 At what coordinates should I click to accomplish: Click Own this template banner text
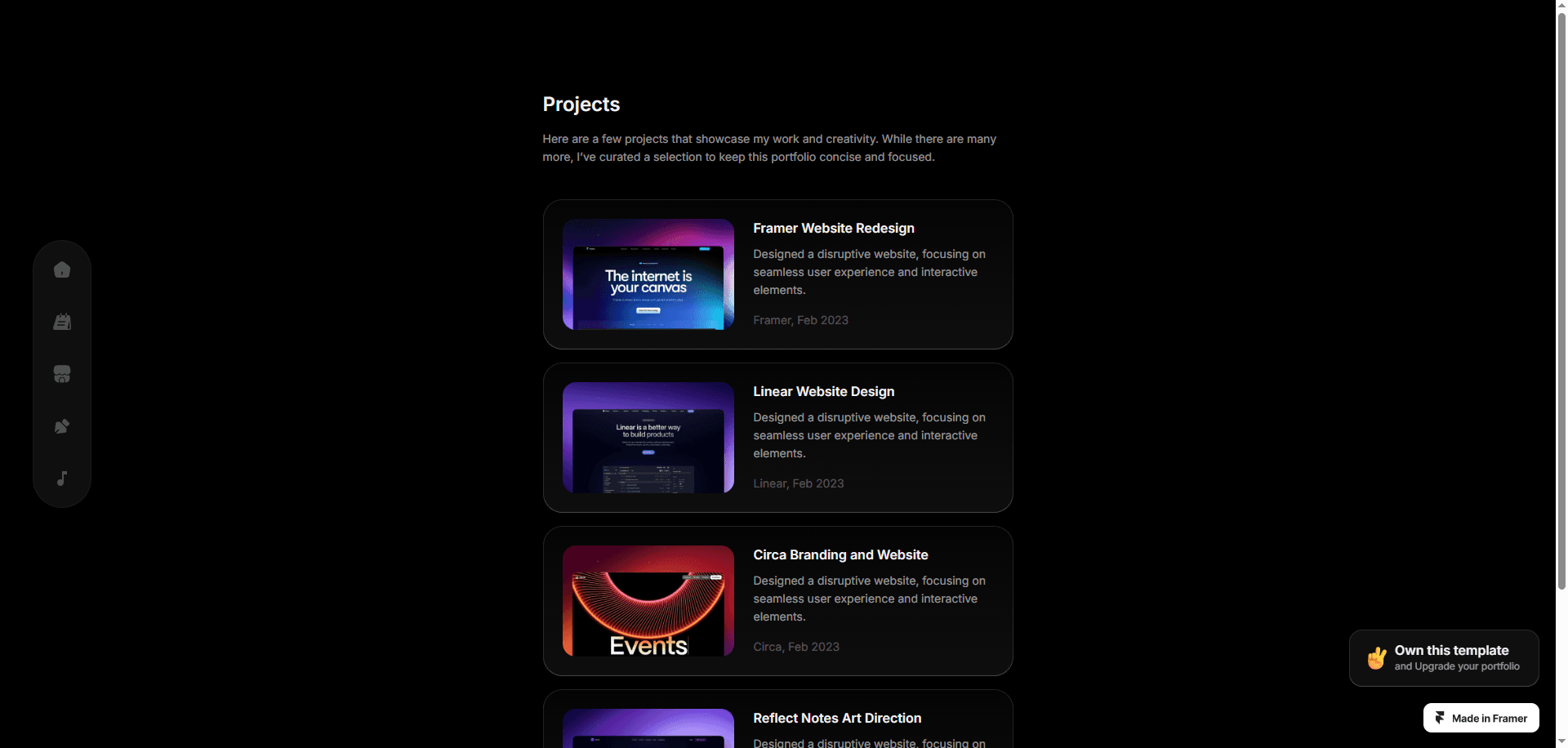point(1451,651)
